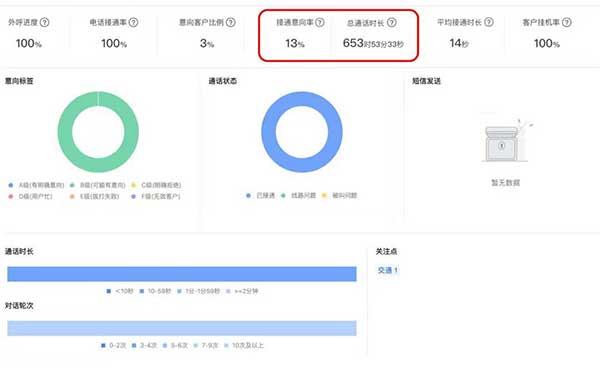Open the 平均接通时长 help icon
The height and width of the screenshot is (368, 600).
tap(489, 22)
